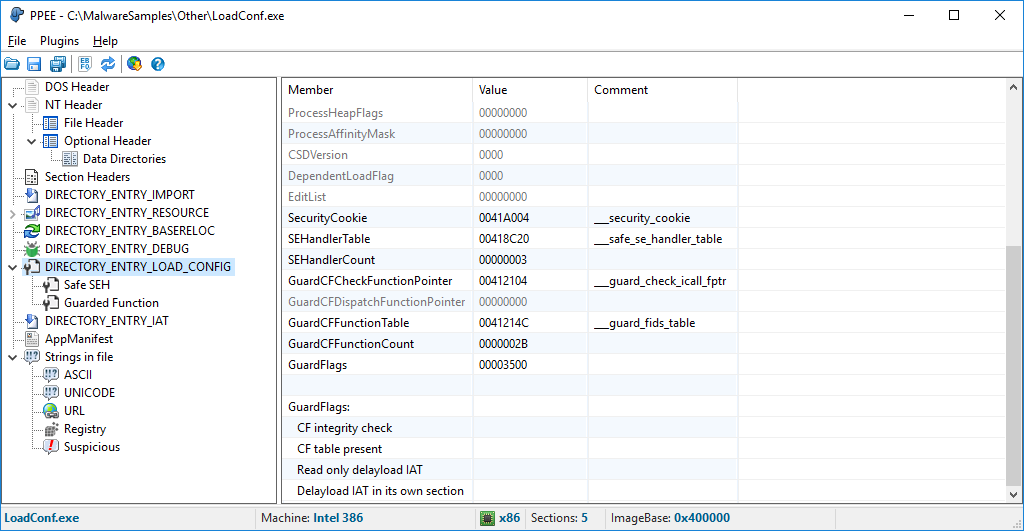The image size is (1024, 531).
Task: Click the x86 chip icon in status bar
Action: coord(487,518)
